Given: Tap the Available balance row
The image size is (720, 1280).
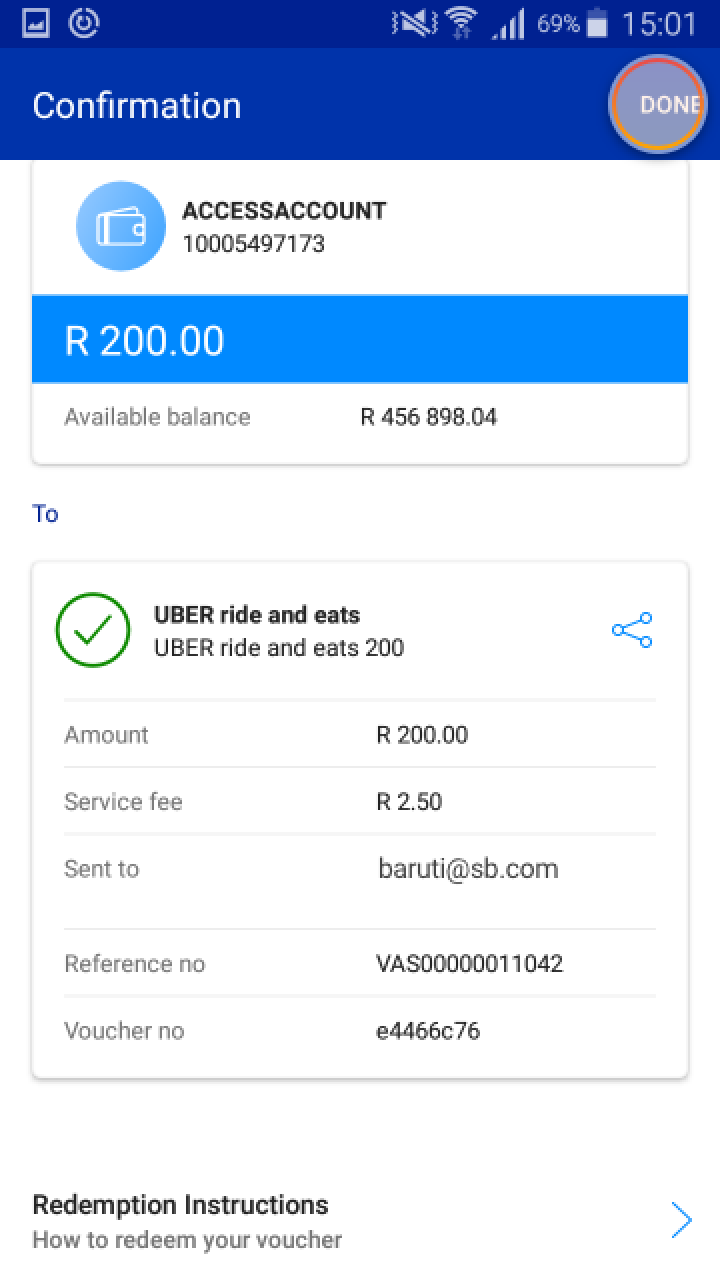Looking at the screenshot, I should (x=360, y=417).
